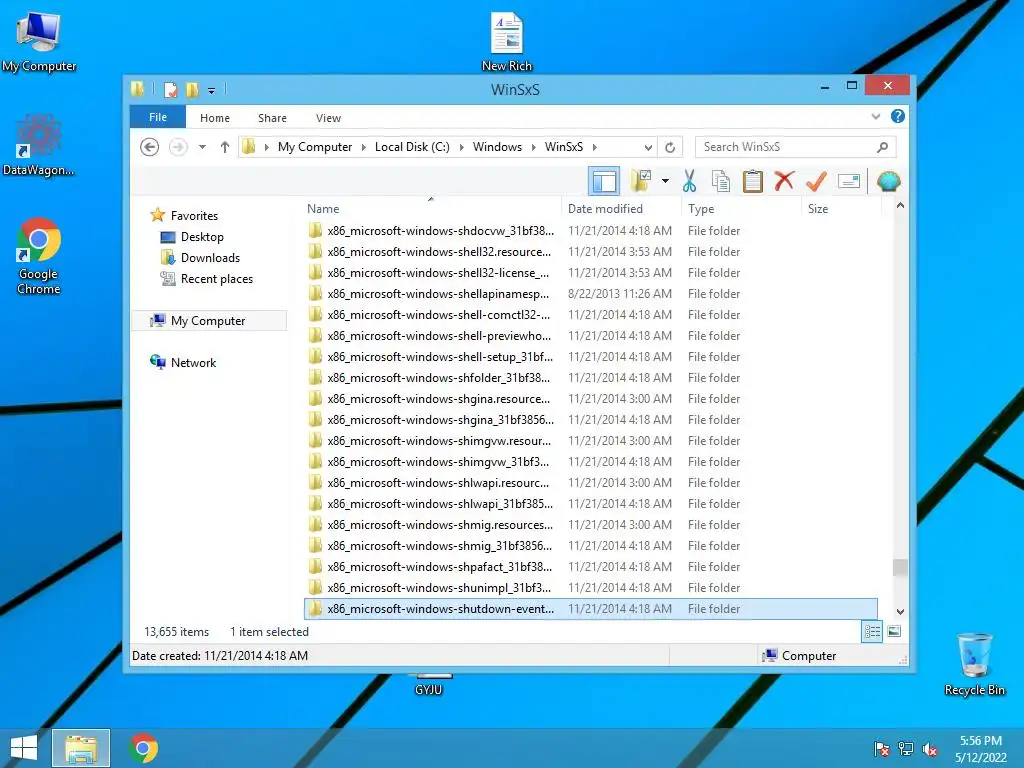Viewport: 1024px width, 768px height.
Task: Click the Refresh button
Action: tap(670, 148)
